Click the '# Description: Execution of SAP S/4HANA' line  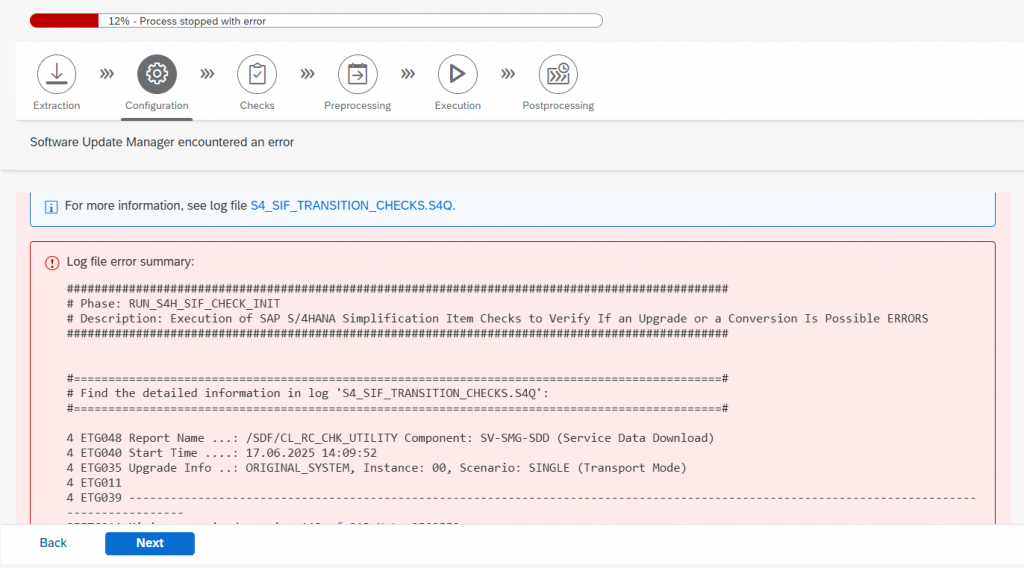click(498, 319)
